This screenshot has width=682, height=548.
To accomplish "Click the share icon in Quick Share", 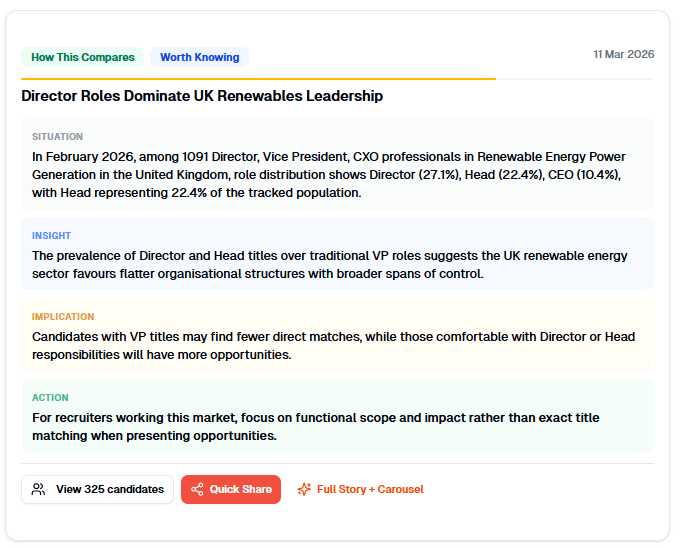I will tap(197, 490).
